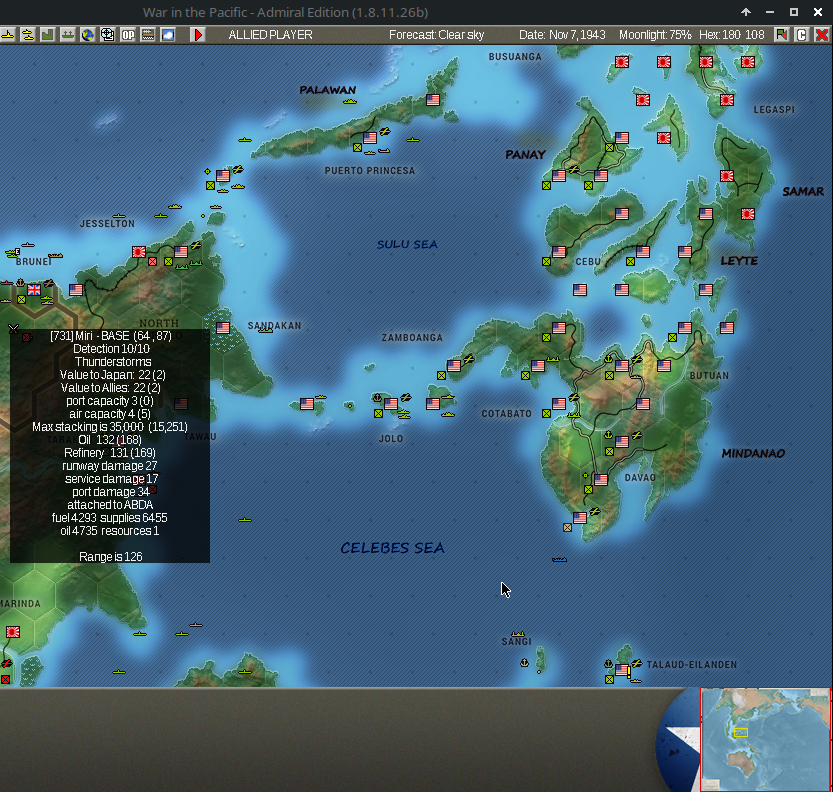This screenshot has width=833, height=792.
Task: Click the anchor port icon below Sangi
Action: [x=524, y=662]
